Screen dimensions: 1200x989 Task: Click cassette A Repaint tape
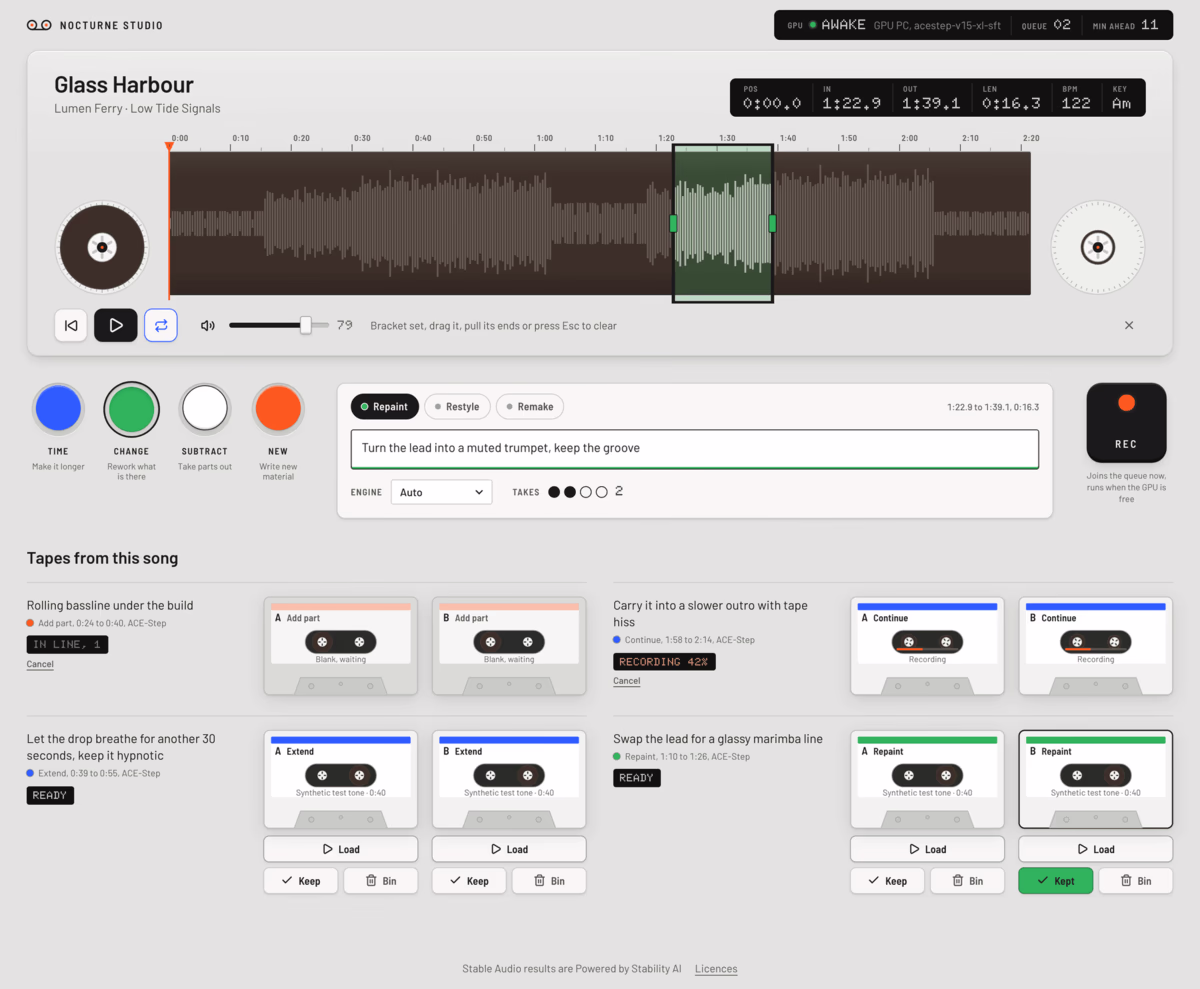[x=927, y=779]
